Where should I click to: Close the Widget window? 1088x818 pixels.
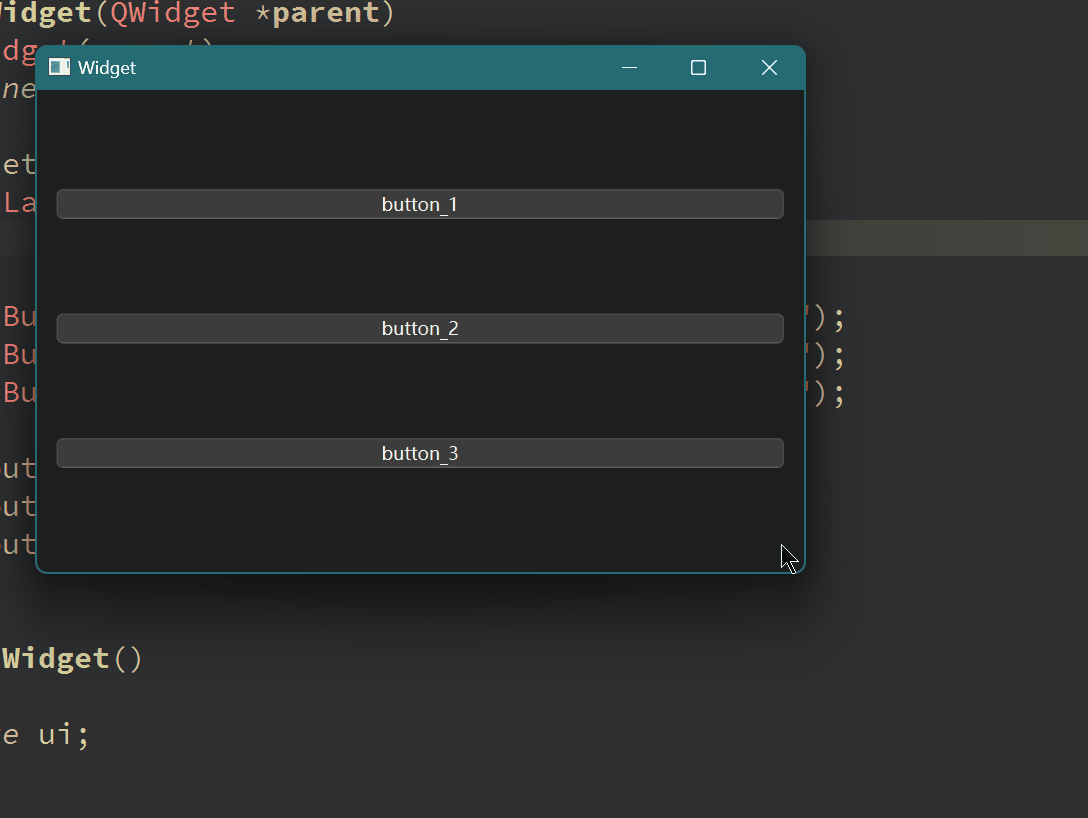pyautogui.click(x=768, y=67)
